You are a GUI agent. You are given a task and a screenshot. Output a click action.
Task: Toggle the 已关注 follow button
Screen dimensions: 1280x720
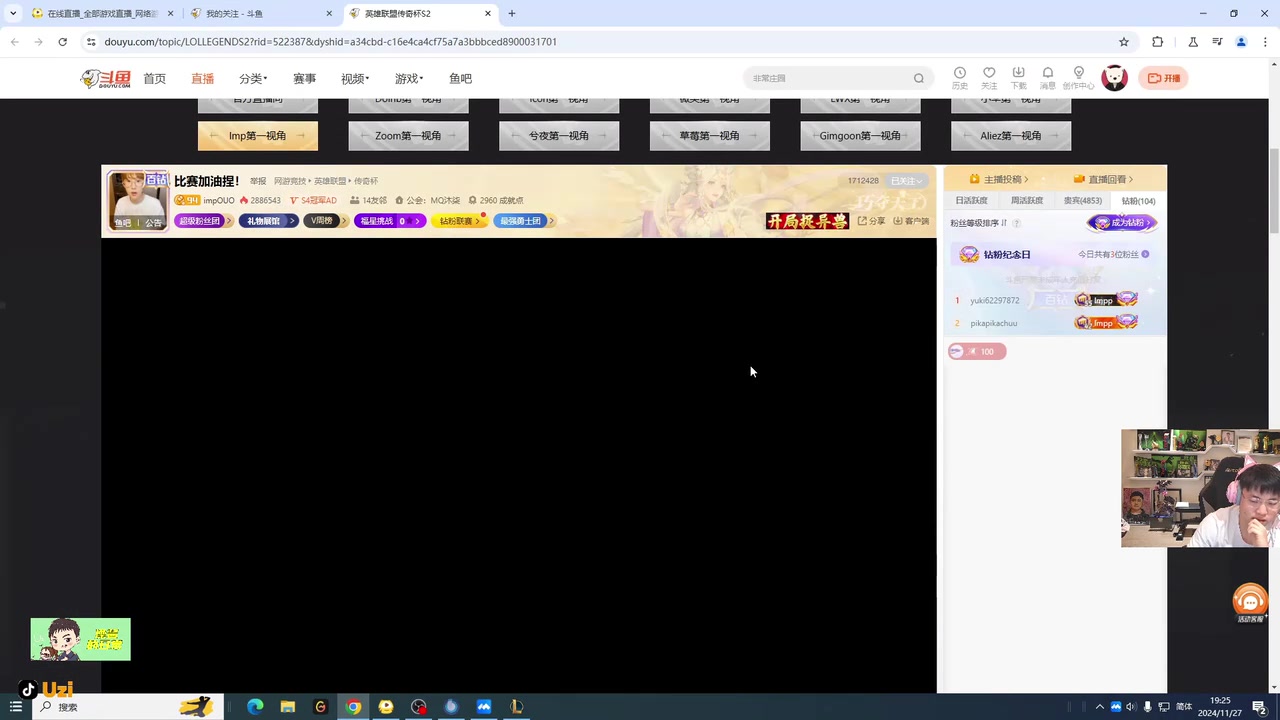click(906, 181)
